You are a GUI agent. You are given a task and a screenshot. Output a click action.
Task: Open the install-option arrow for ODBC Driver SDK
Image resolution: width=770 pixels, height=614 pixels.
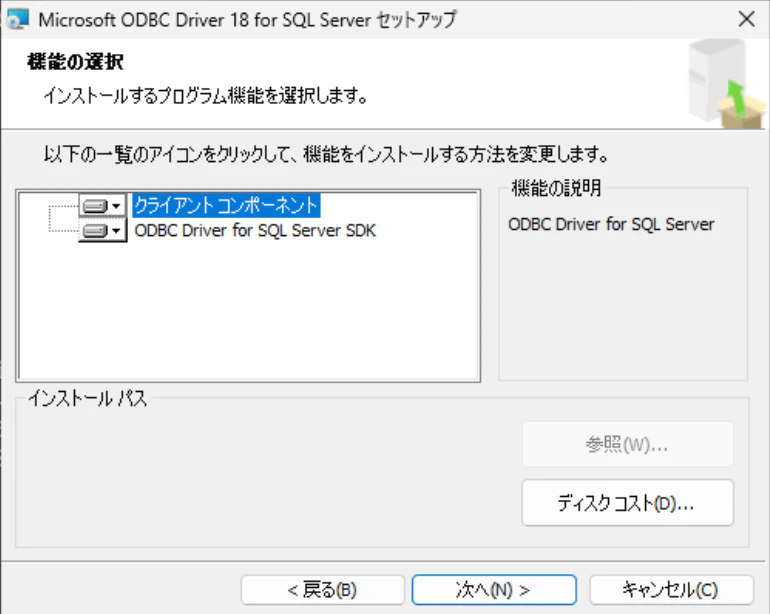click(x=116, y=230)
